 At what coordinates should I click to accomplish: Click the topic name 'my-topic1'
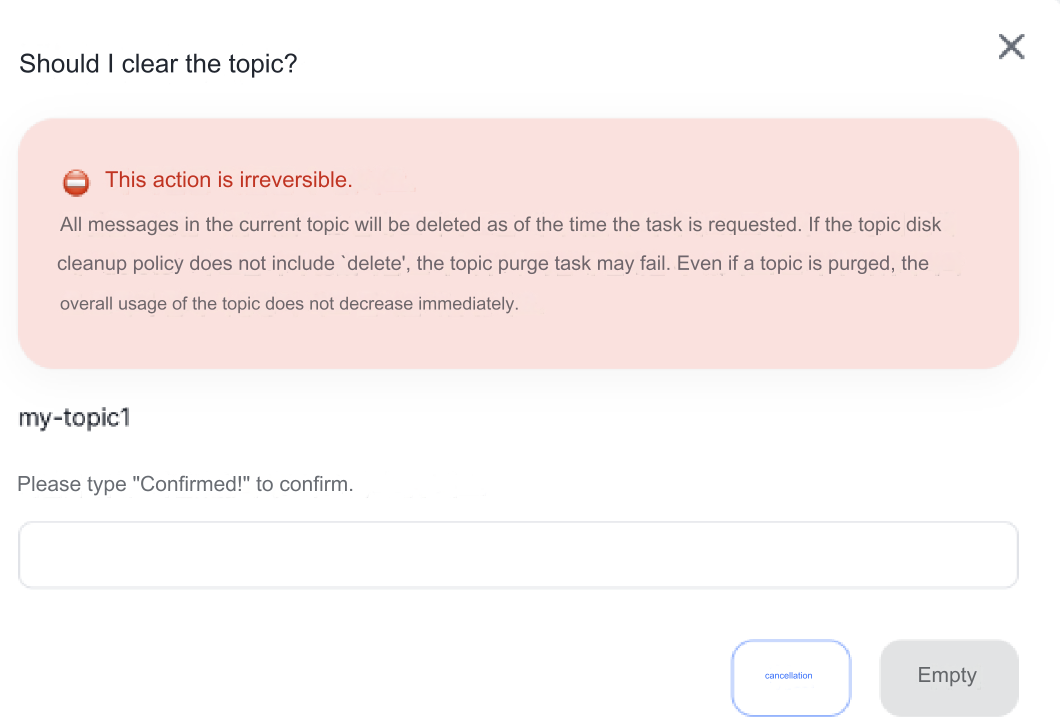74,417
